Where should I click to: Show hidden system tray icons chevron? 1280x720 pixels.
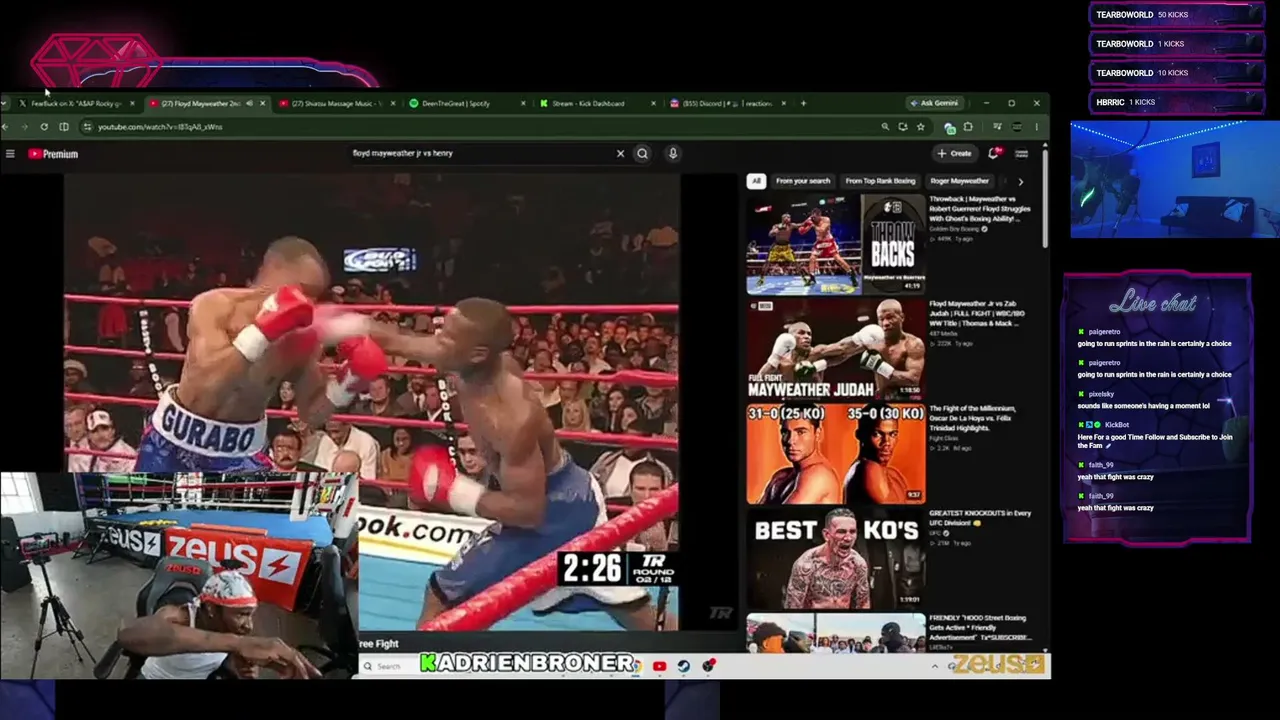click(935, 666)
